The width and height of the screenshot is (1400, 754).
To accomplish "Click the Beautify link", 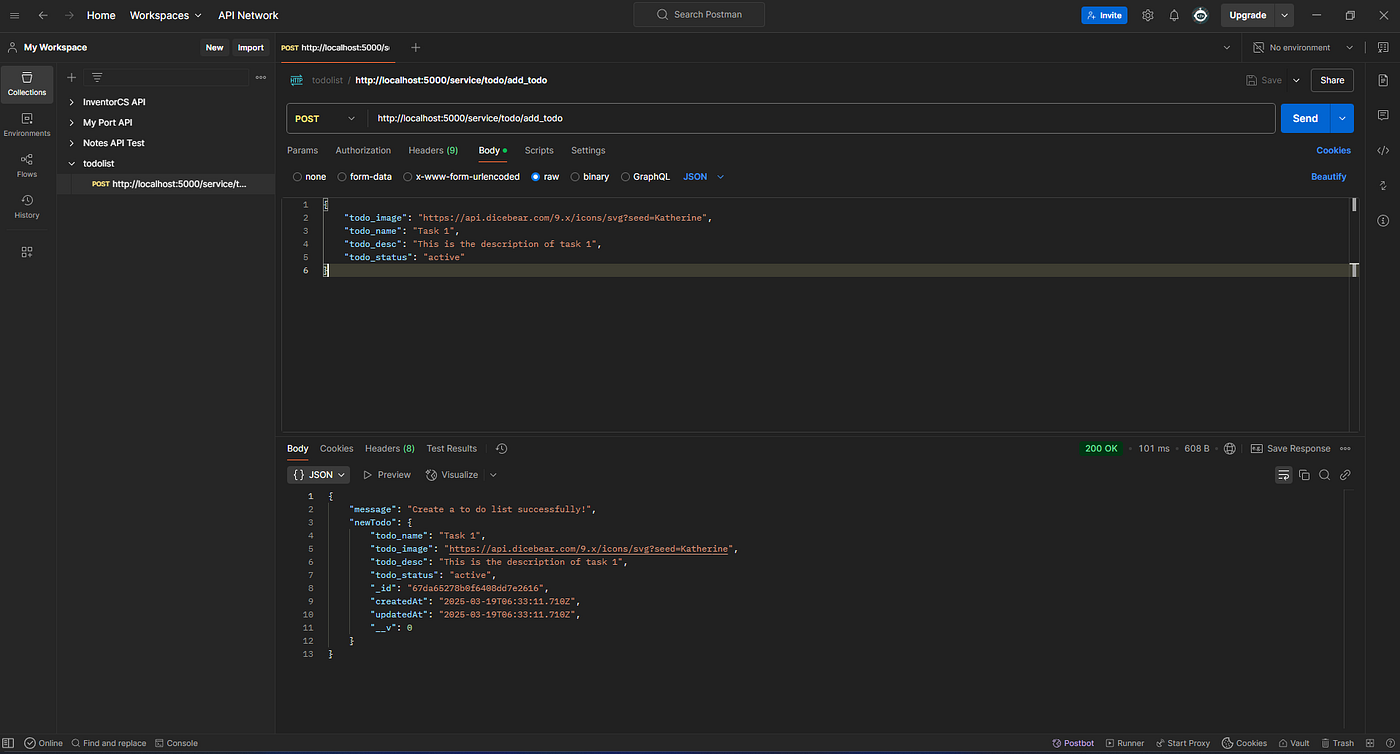I will (x=1328, y=177).
